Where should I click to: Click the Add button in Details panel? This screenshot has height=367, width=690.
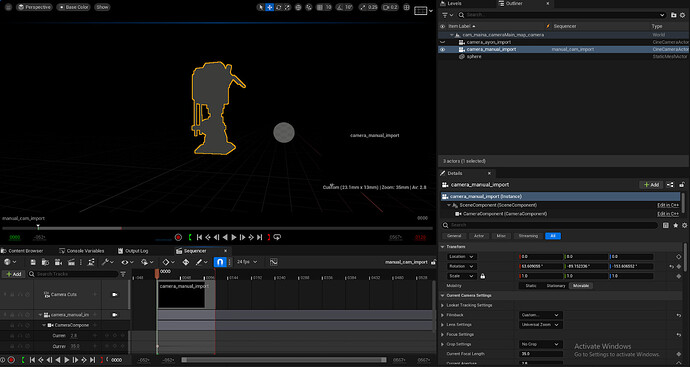tap(651, 185)
